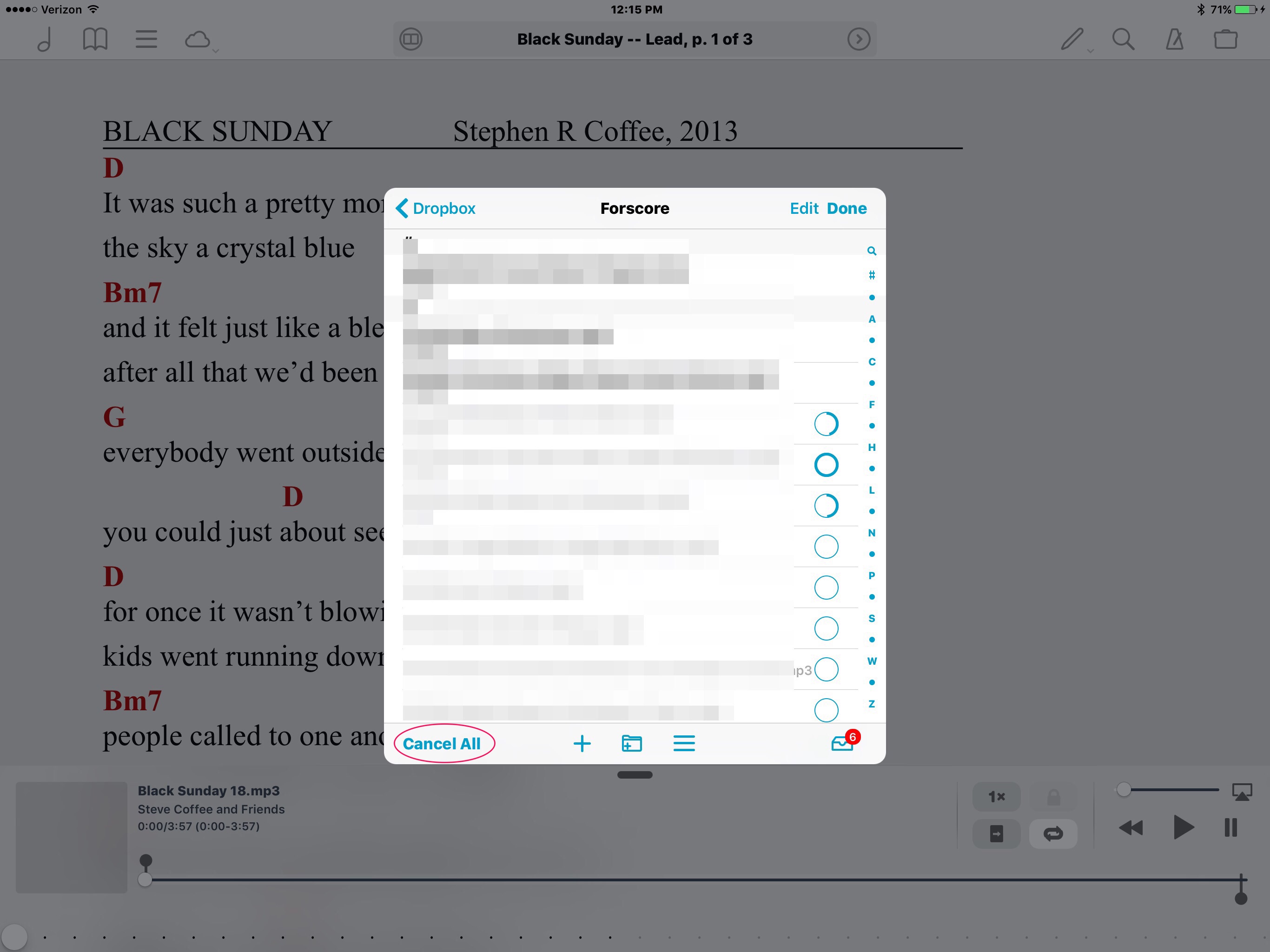
Task: Open the sort list menu icon in panel
Action: pyautogui.click(x=683, y=743)
